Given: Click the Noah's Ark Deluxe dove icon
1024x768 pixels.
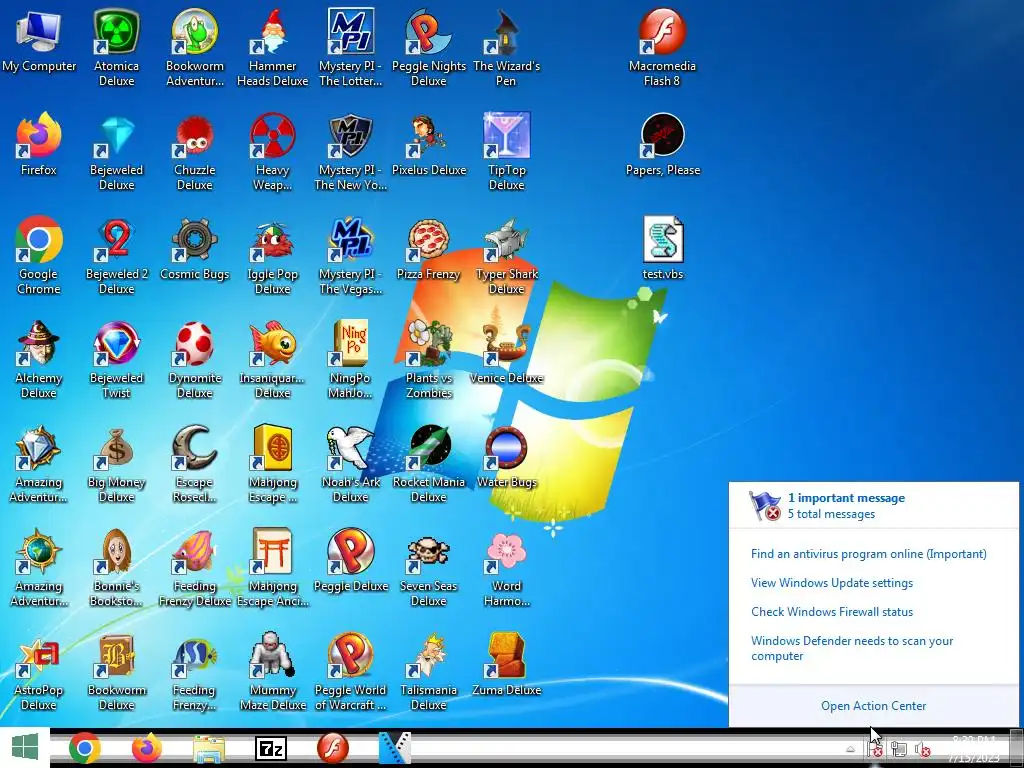Looking at the screenshot, I should (351, 447).
